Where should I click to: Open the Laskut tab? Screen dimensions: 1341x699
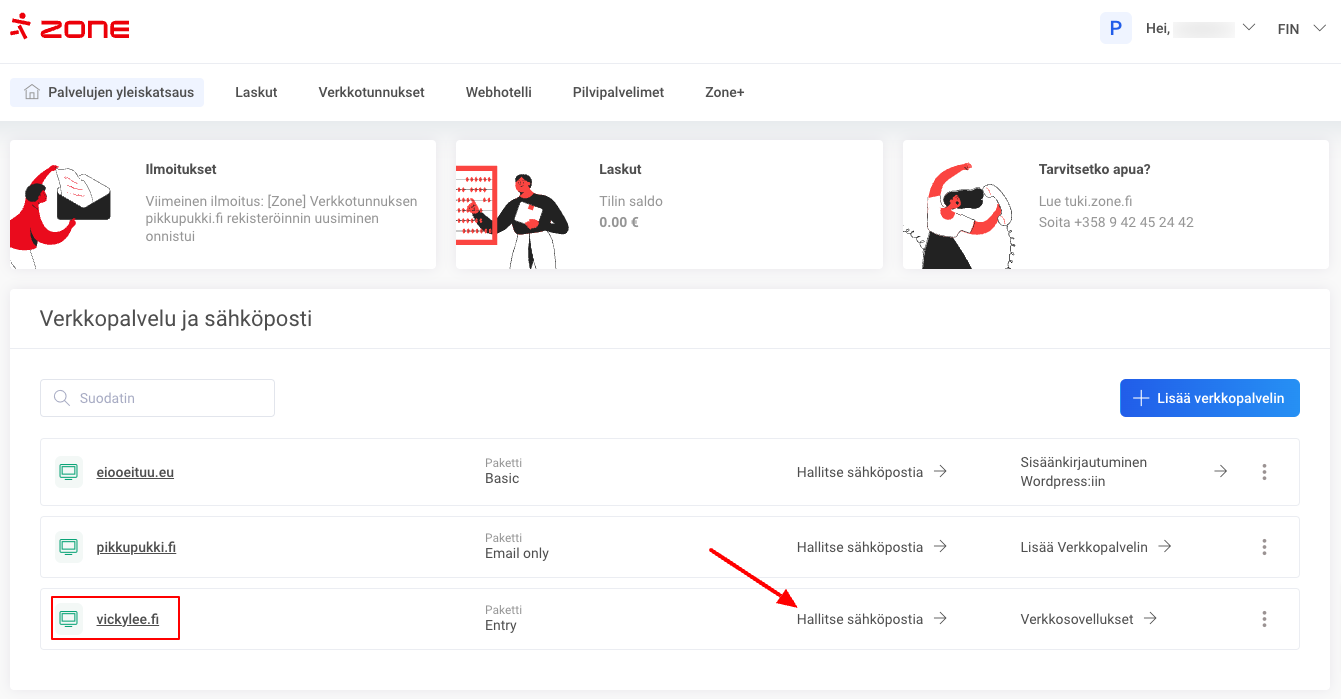[x=256, y=92]
